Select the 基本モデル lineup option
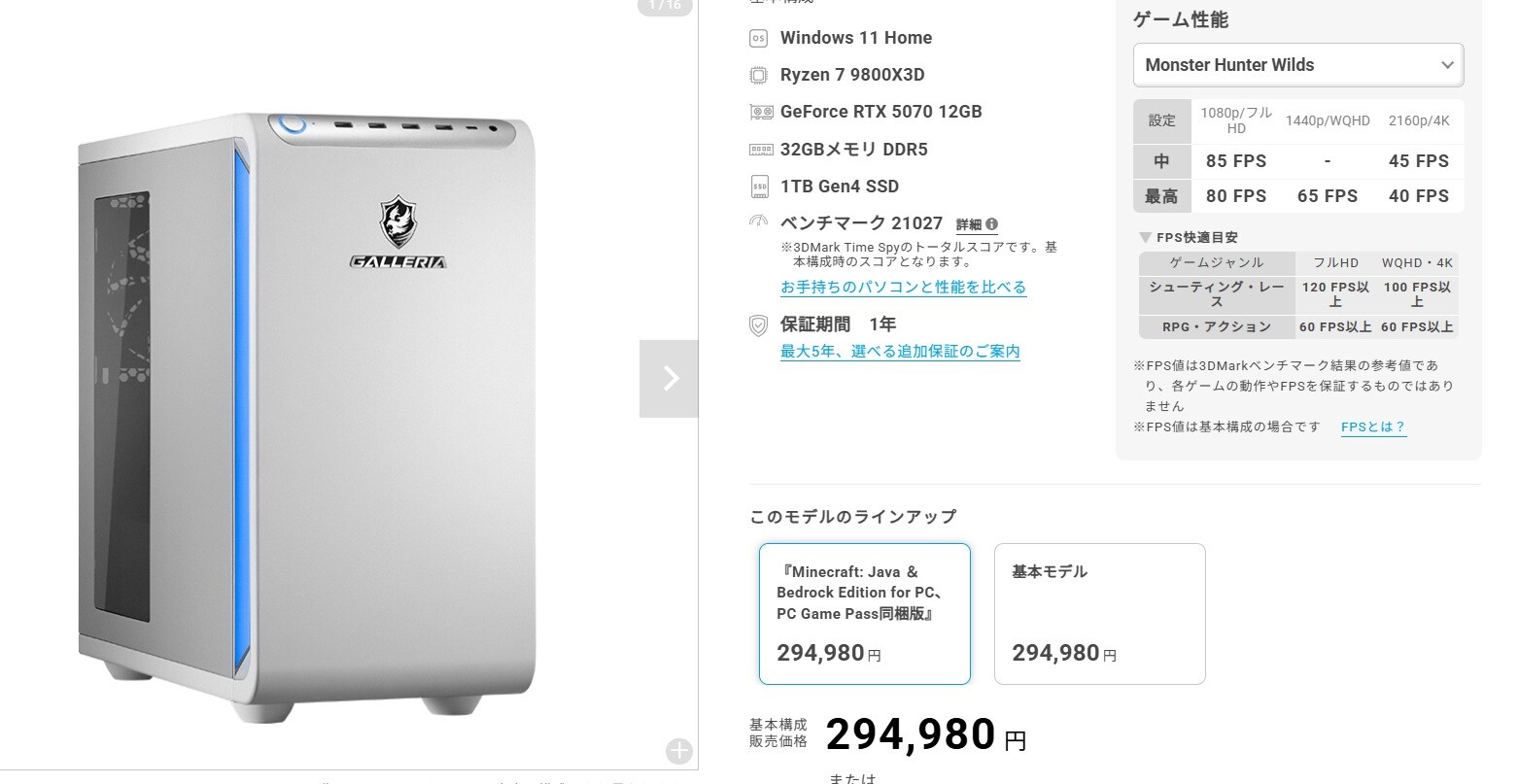The width and height of the screenshot is (1519, 784). (x=1099, y=613)
